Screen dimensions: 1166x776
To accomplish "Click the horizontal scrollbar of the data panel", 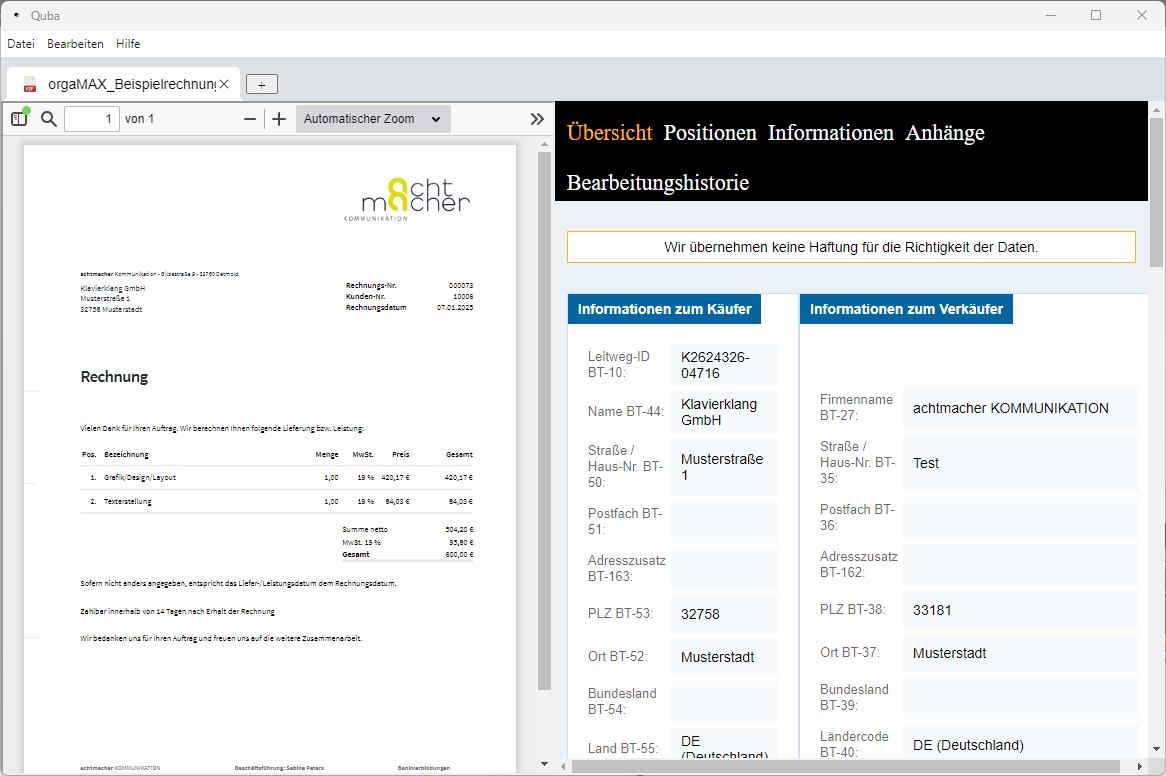I will point(850,766).
